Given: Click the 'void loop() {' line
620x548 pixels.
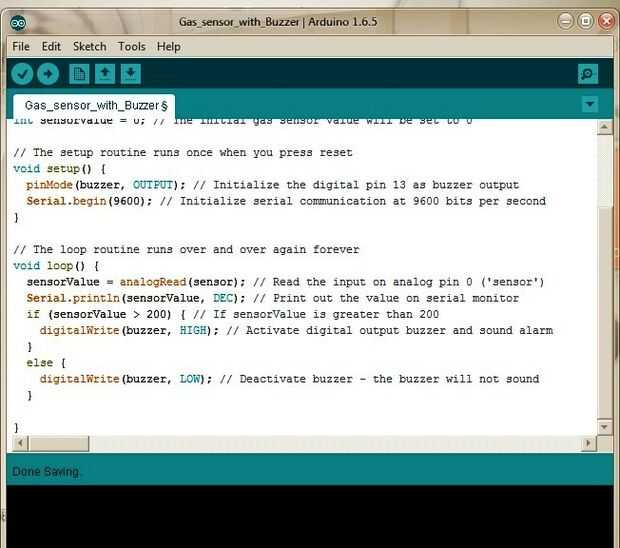Looking at the screenshot, I should [56, 266].
